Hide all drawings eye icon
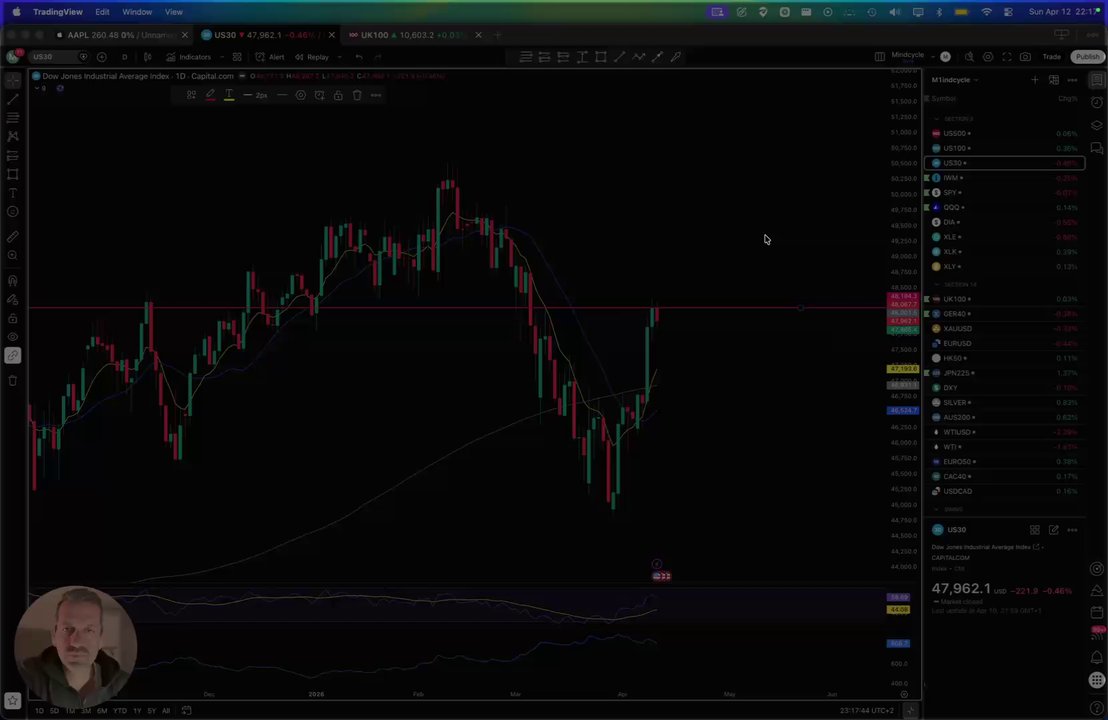This screenshot has width=1108, height=720. coord(13,337)
